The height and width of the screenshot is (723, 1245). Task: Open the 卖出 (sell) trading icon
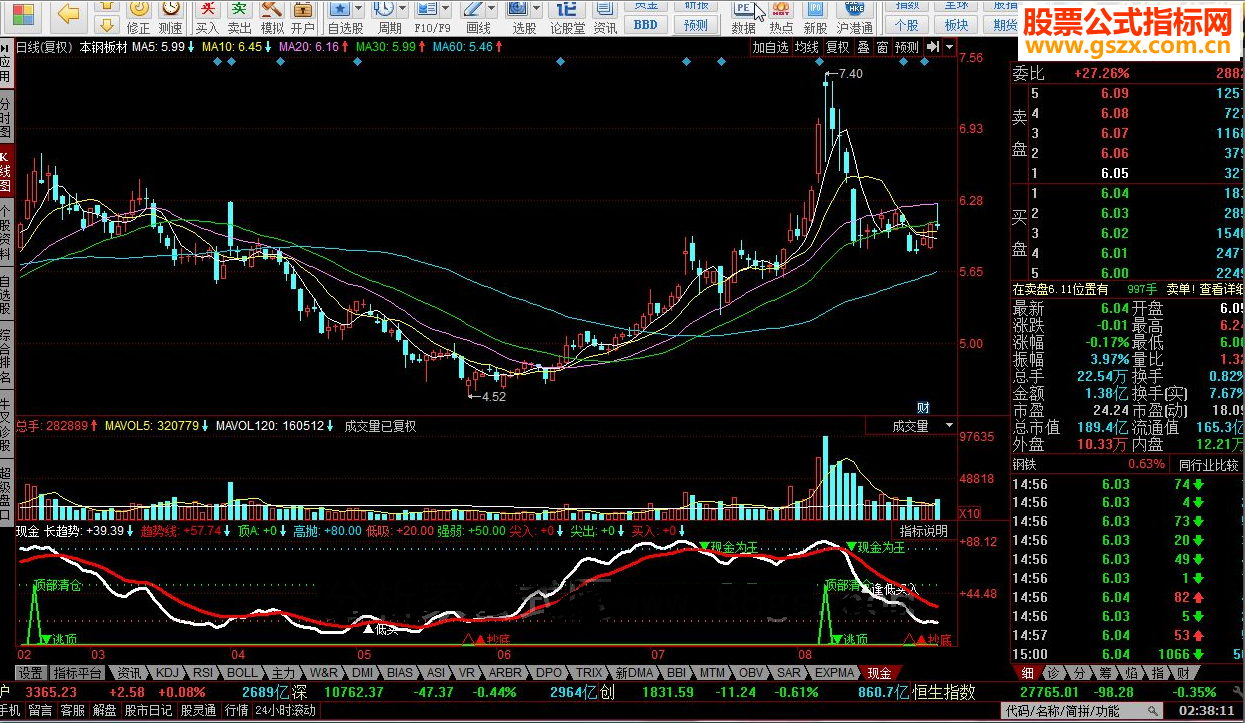tap(239, 17)
